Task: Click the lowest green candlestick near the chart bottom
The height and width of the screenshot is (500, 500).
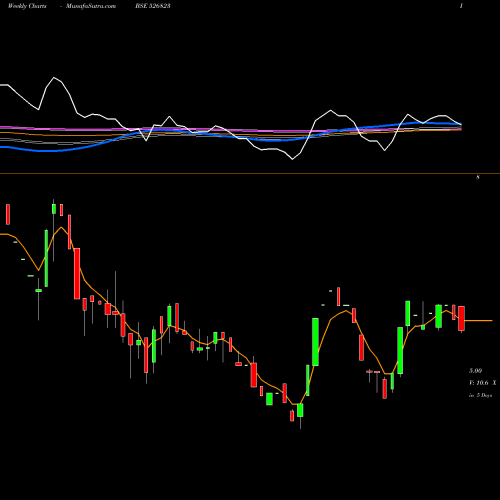Action: 300,411
